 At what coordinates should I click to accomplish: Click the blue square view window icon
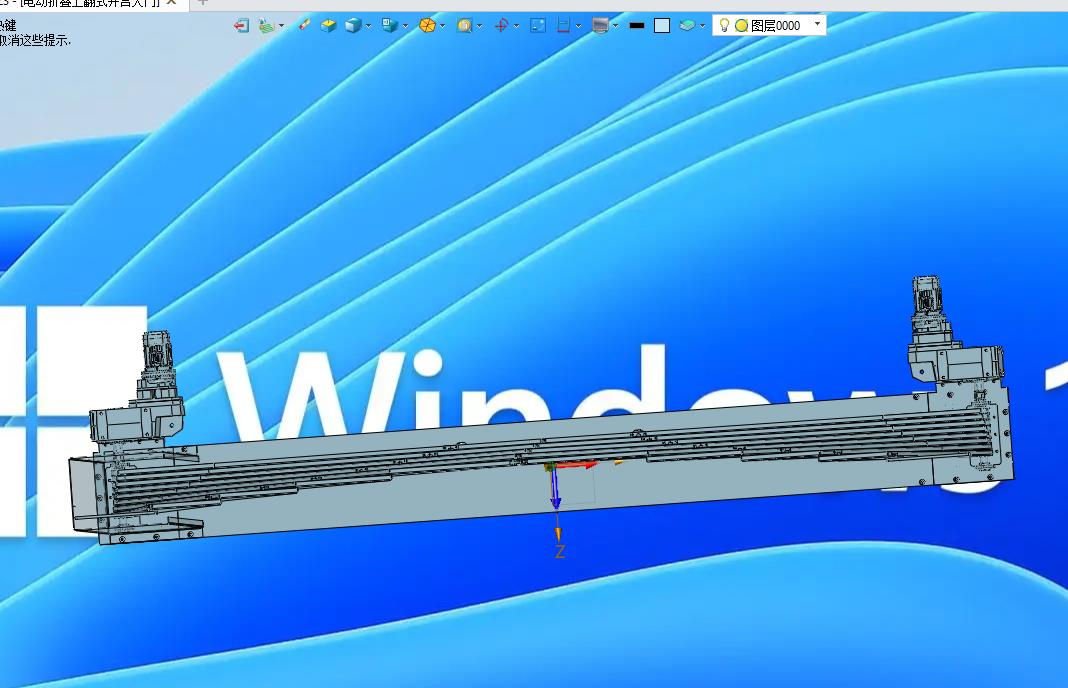pyautogui.click(x=538, y=26)
